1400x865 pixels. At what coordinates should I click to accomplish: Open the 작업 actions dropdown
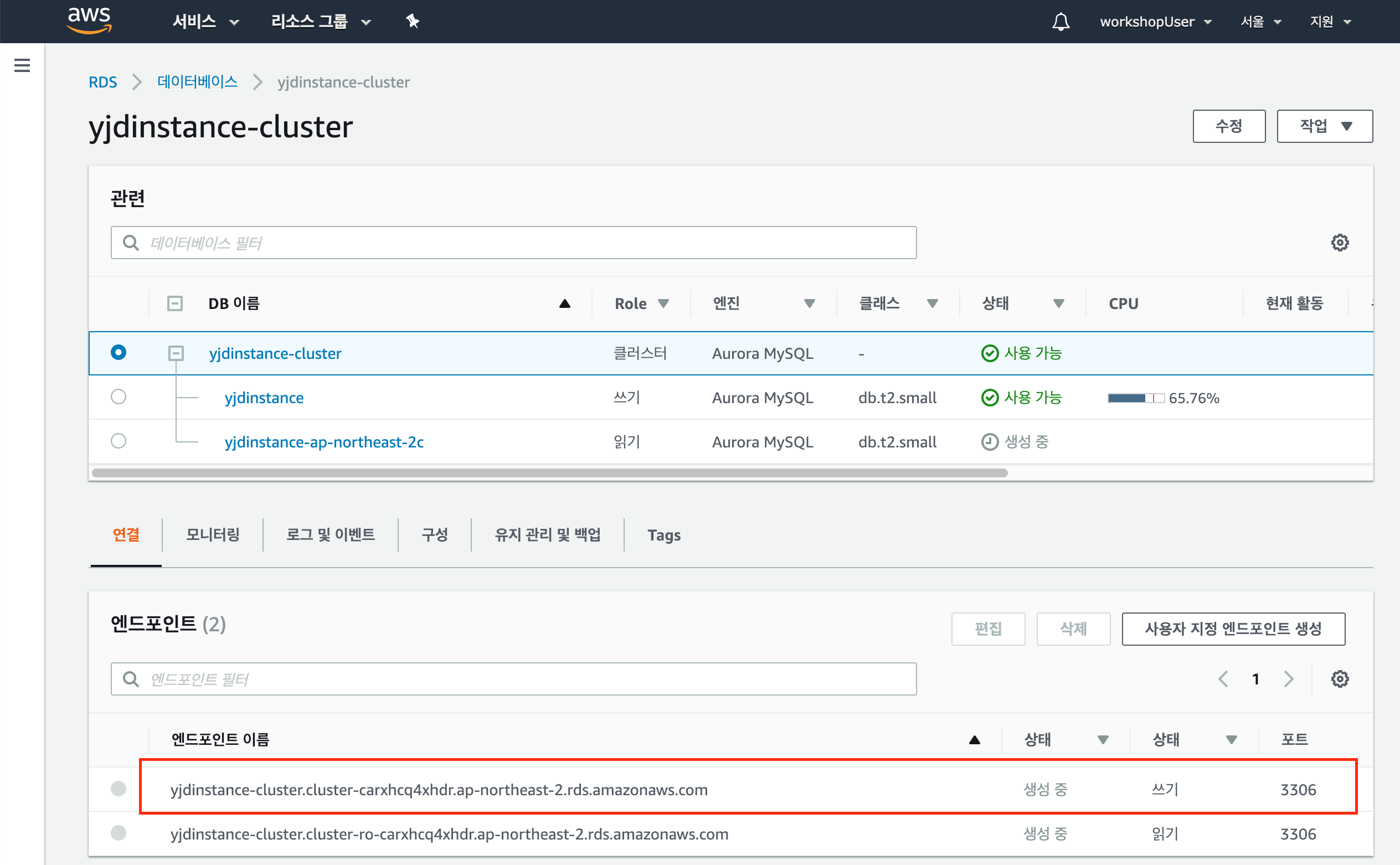pyautogui.click(x=1325, y=126)
